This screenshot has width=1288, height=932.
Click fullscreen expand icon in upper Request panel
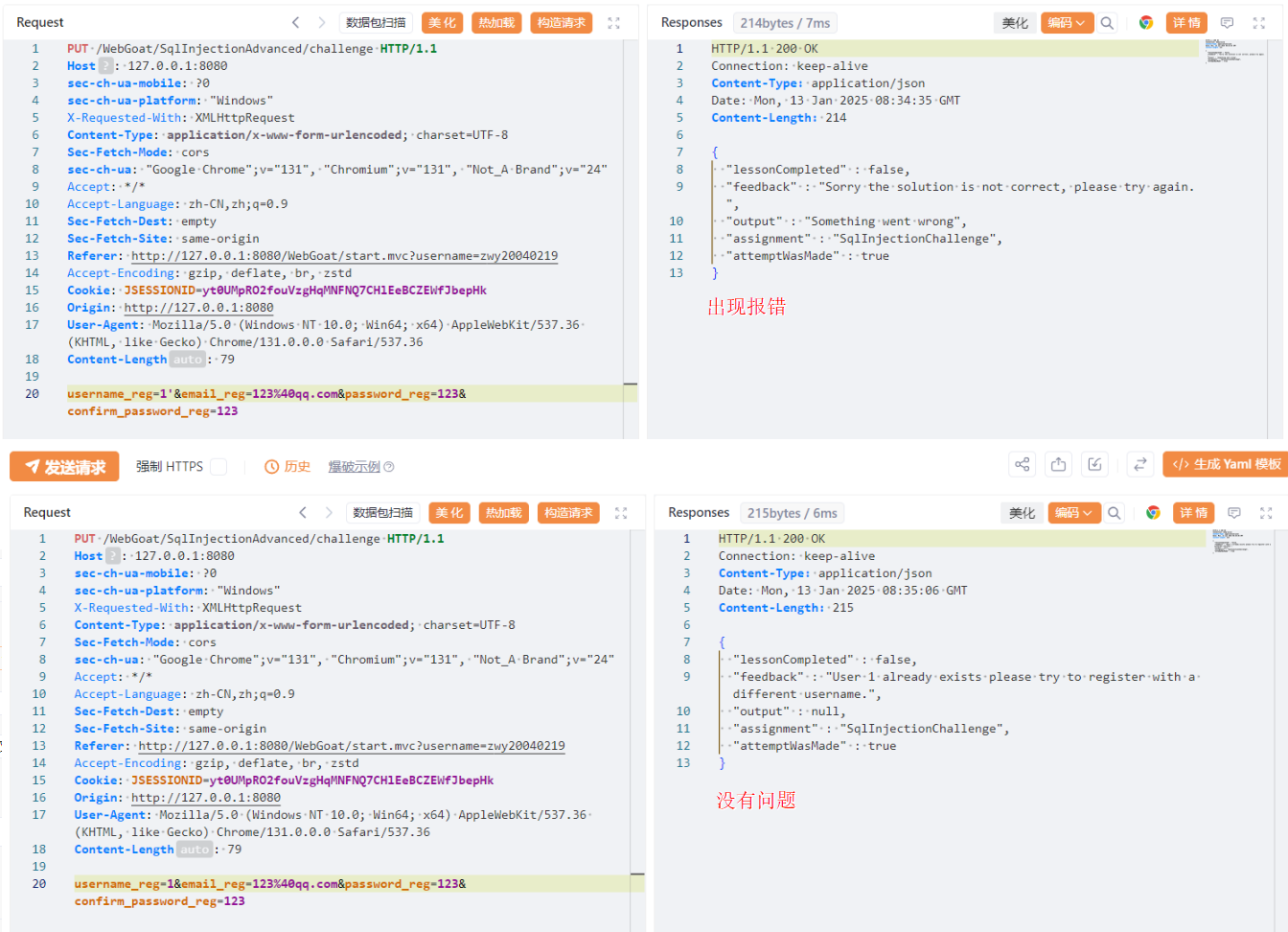click(x=614, y=23)
